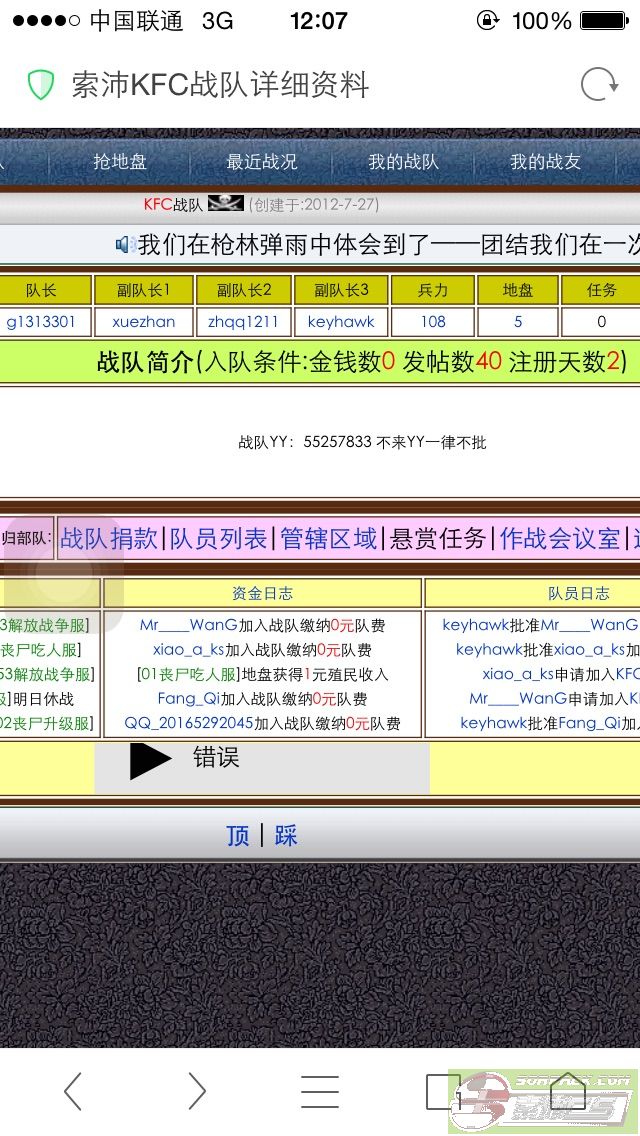Open the 战队捐款 link

click(x=109, y=538)
